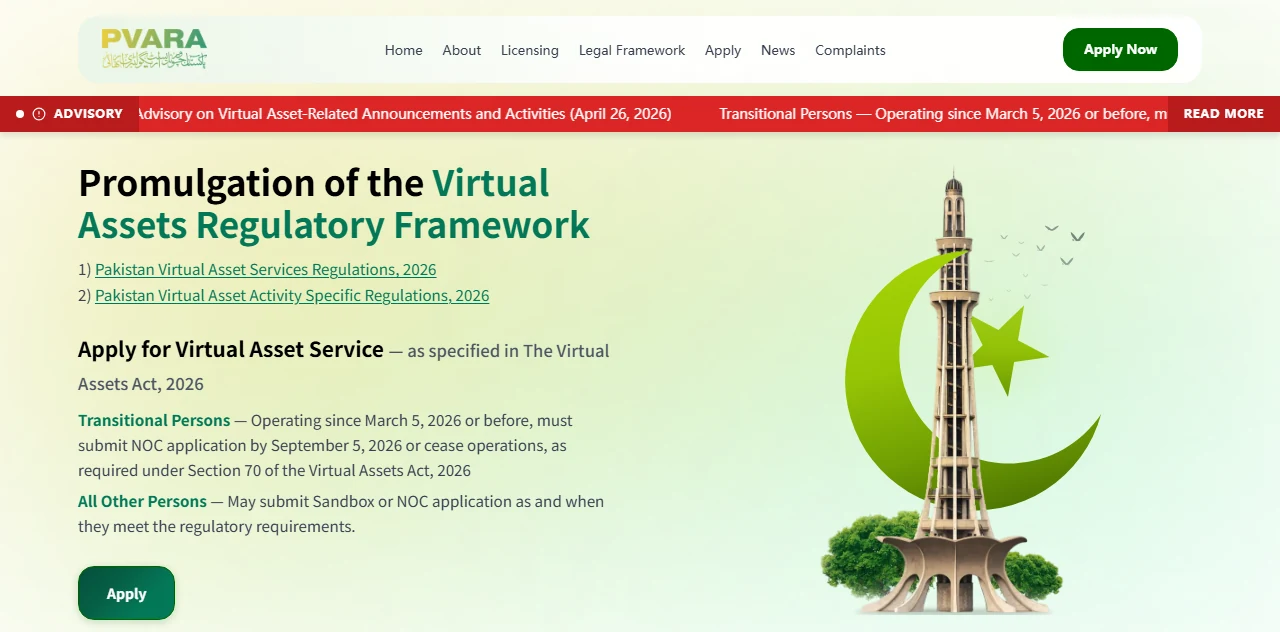Open Pakistan Virtual Asset Services Regulations, 2026
Image resolution: width=1280 pixels, height=632 pixels.
tap(266, 270)
